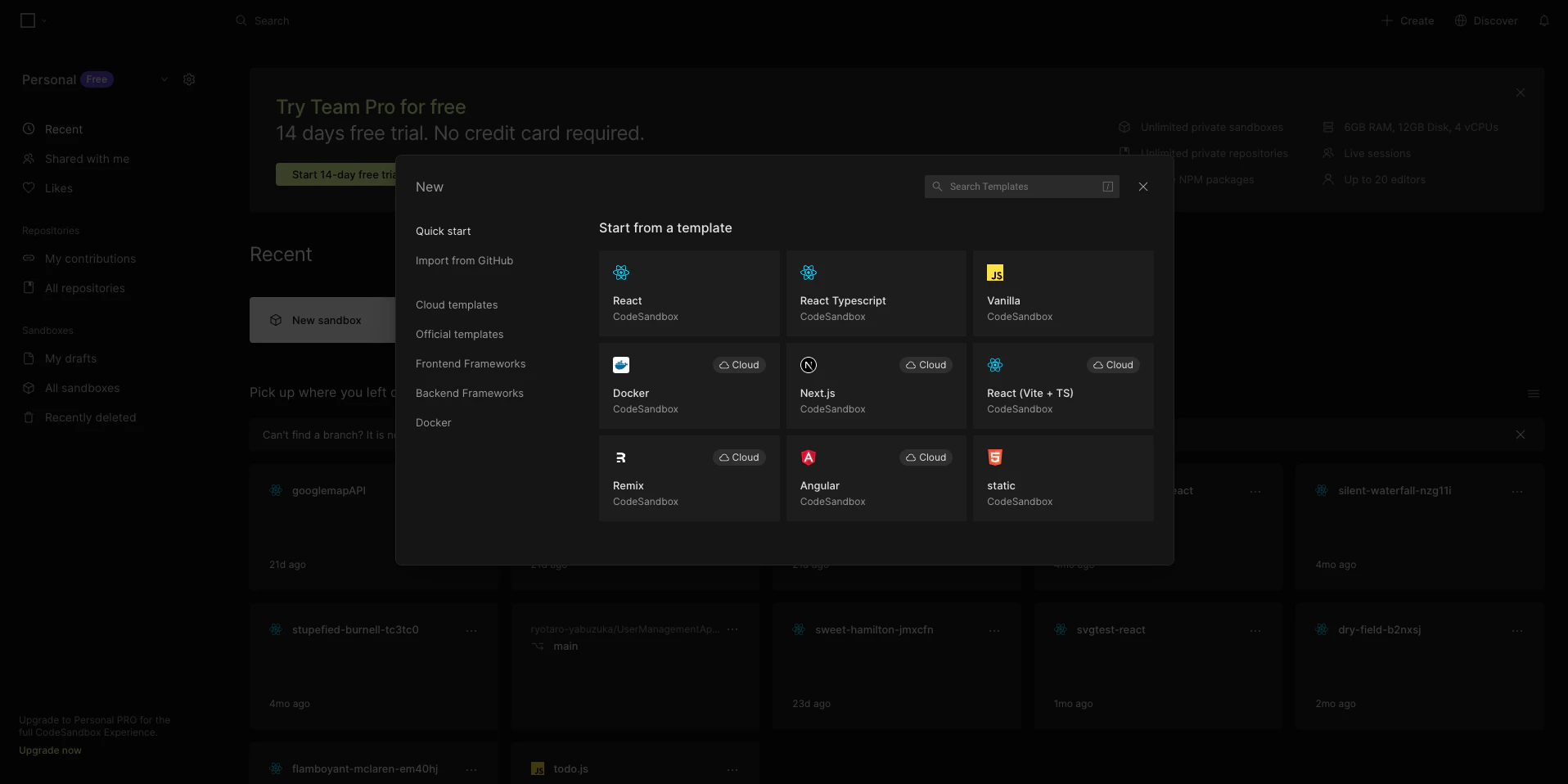
Task: Open options for stupefied-burnell-tc3tc0
Action: pyautogui.click(x=471, y=630)
